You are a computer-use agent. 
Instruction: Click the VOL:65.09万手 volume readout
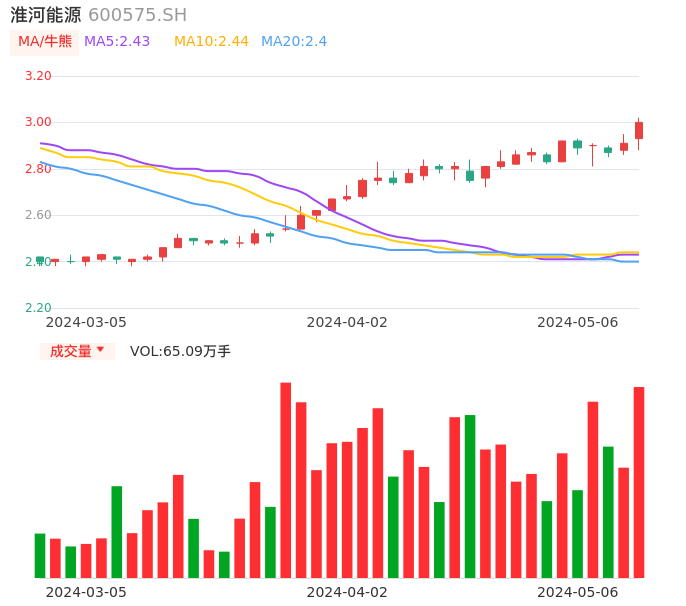(x=180, y=351)
